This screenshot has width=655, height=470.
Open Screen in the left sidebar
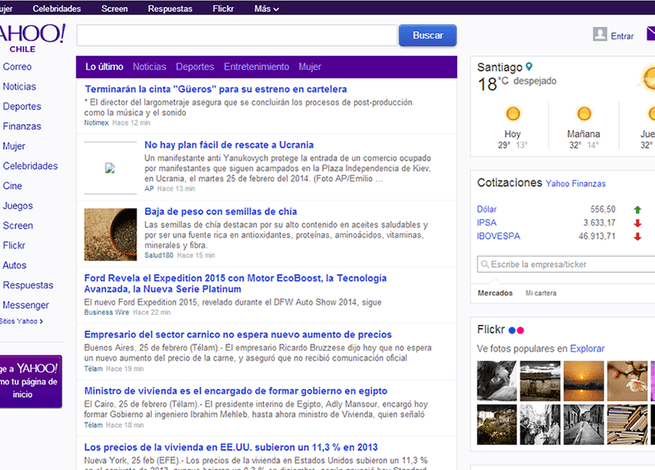tap(18, 226)
